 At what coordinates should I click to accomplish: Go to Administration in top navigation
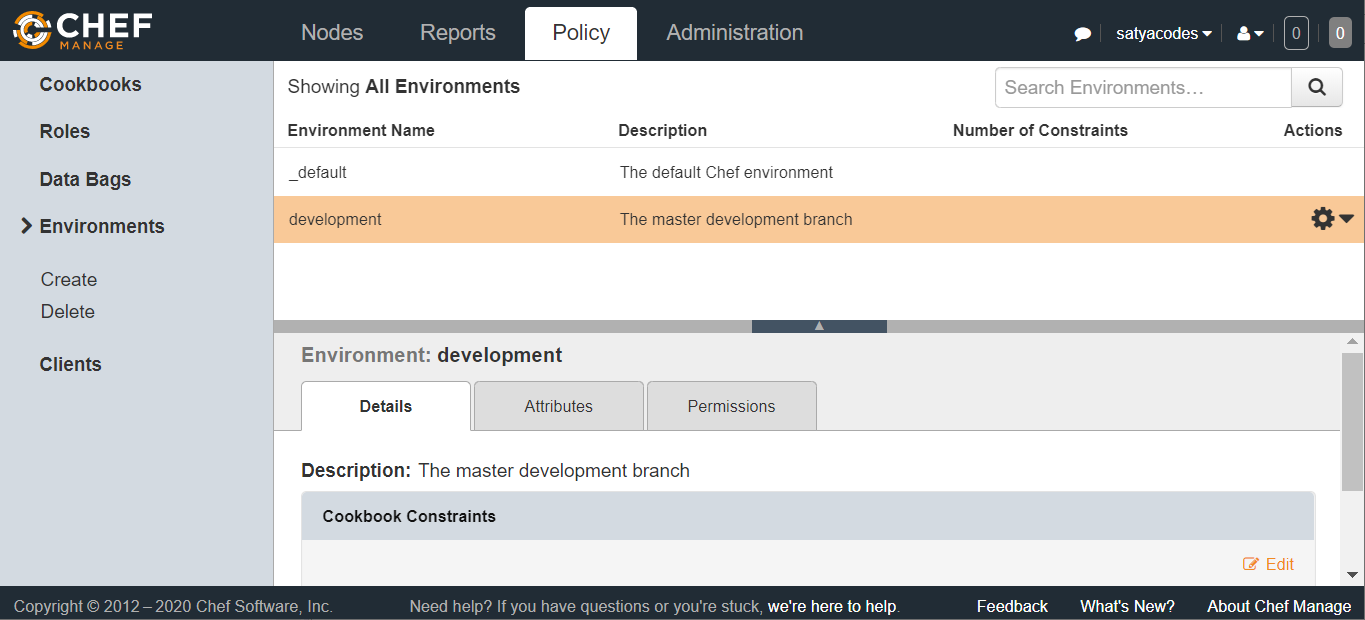(734, 33)
